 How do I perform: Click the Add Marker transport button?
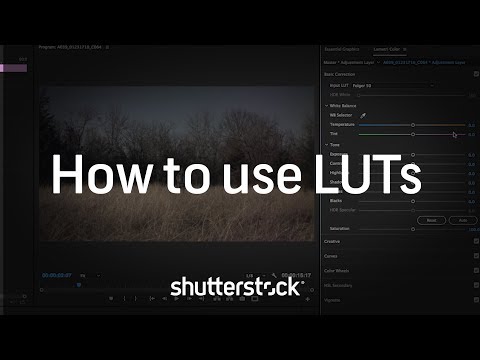(111, 299)
